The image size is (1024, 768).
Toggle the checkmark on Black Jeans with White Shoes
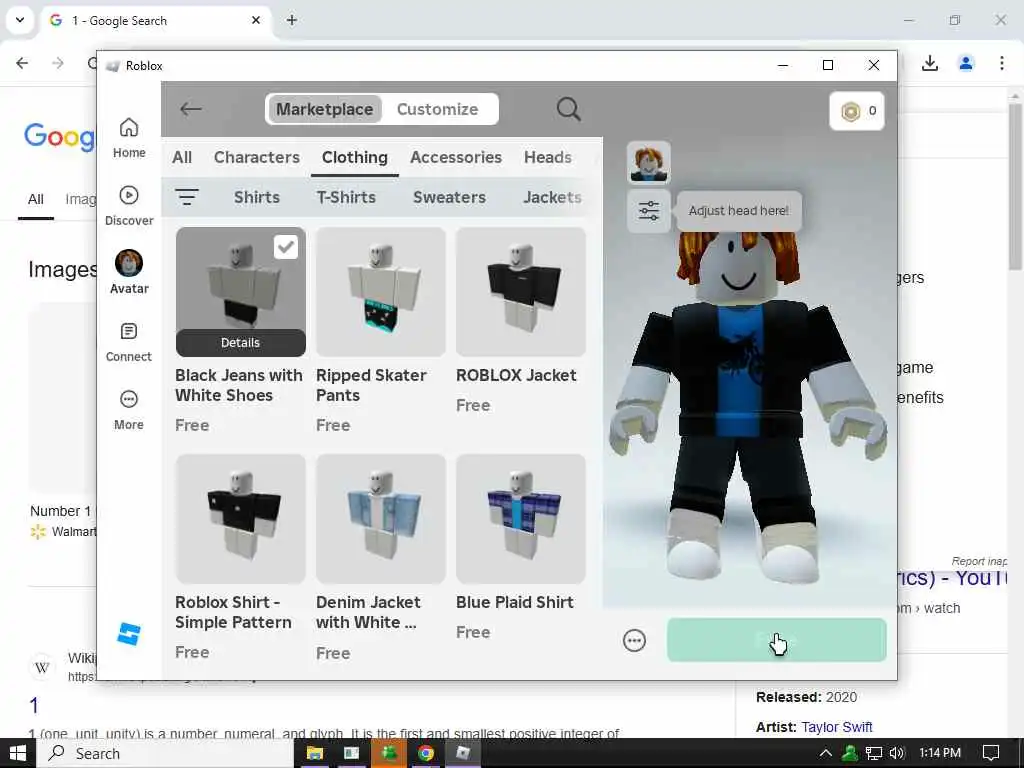coord(285,247)
